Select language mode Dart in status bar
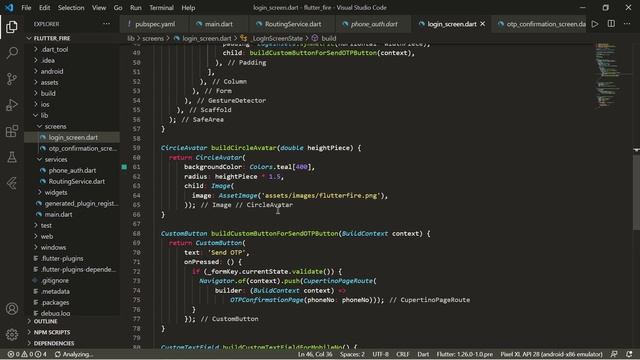Viewport: 640px width, 360px height. click(x=423, y=354)
